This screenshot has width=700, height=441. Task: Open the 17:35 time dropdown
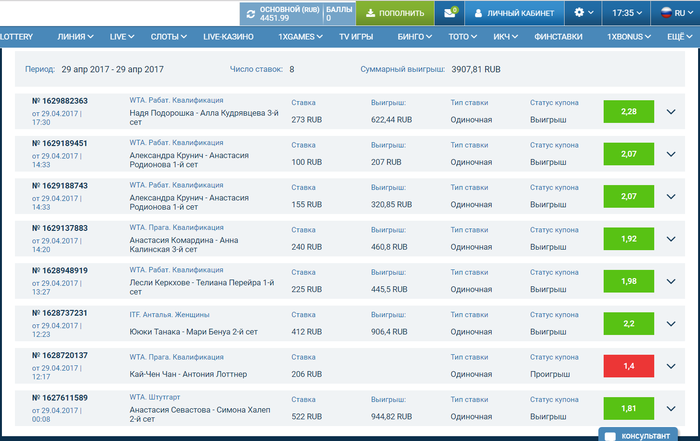tap(627, 13)
